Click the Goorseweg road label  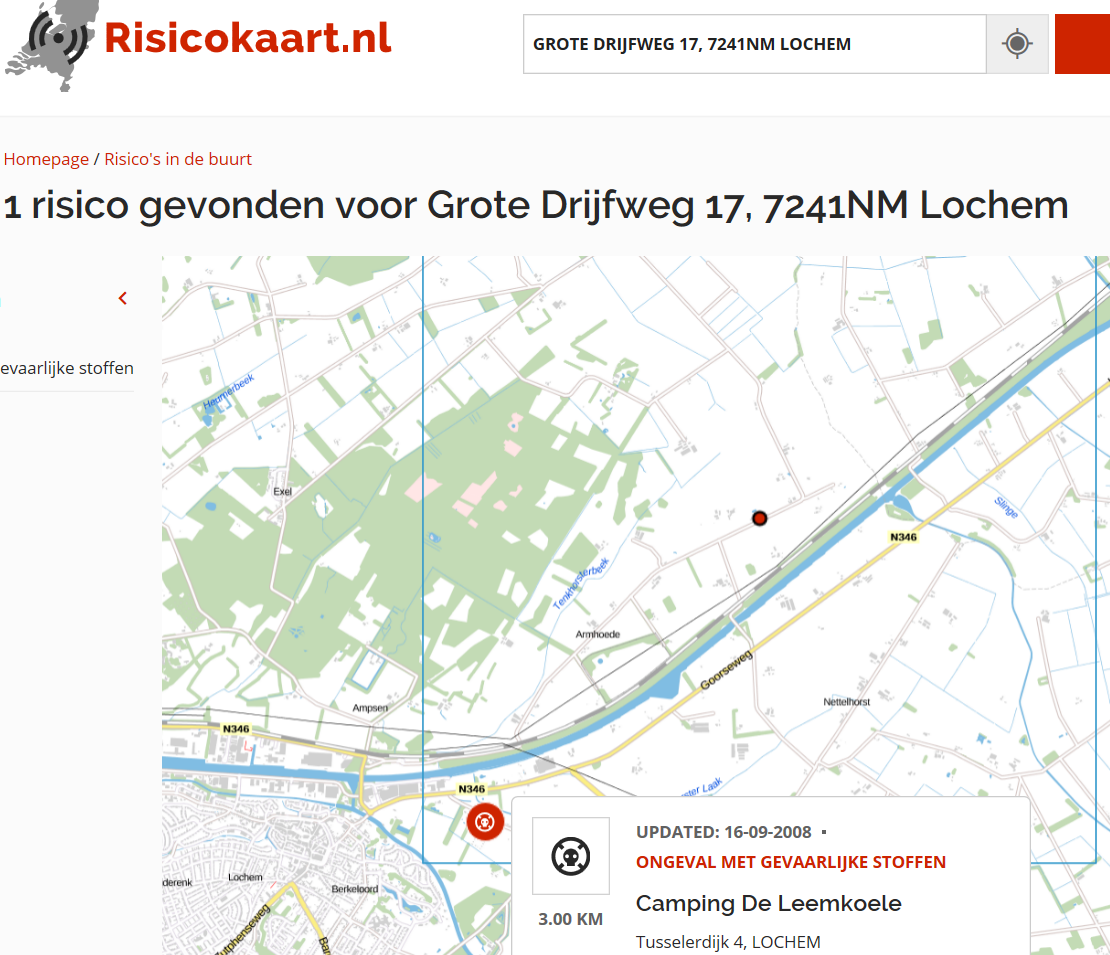tap(726, 670)
